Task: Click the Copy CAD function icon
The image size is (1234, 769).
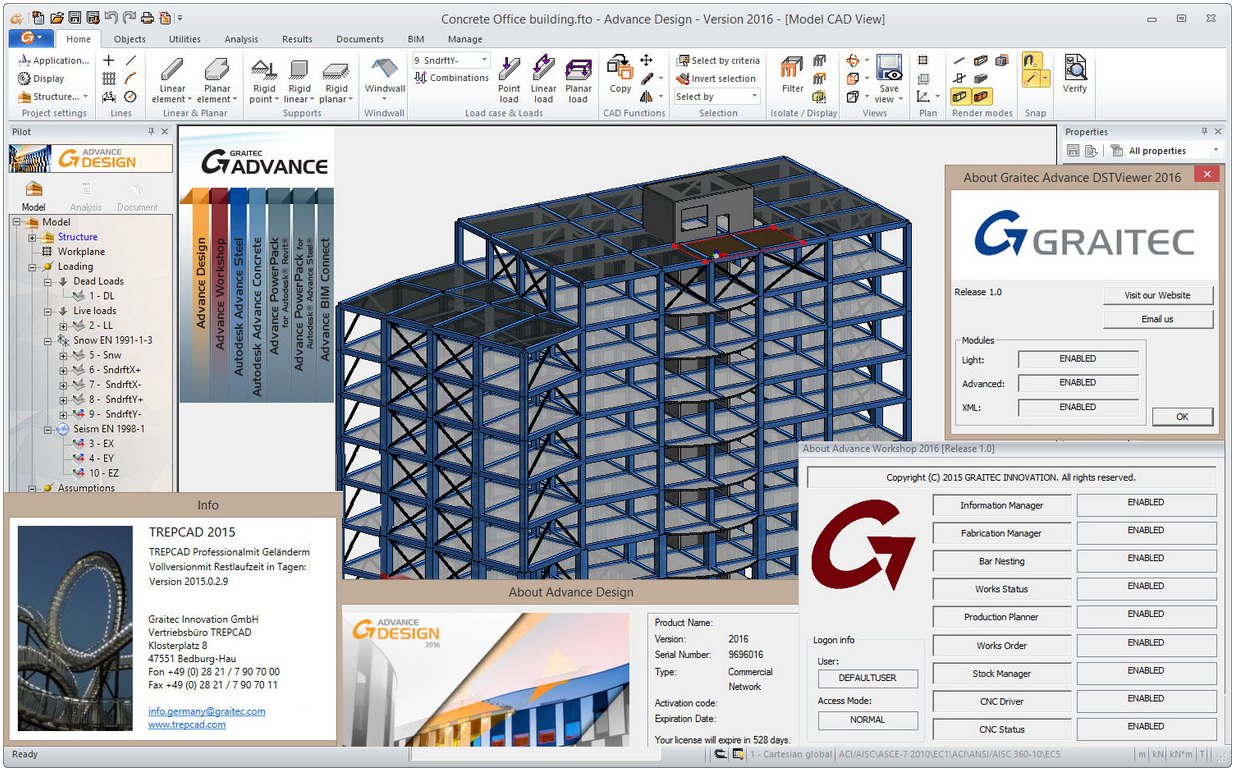Action: (x=620, y=68)
